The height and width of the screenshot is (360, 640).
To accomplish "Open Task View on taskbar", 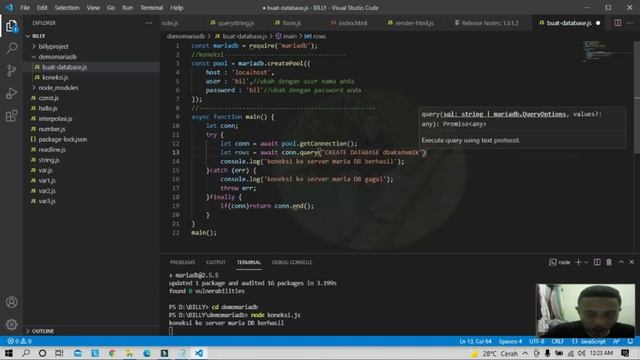I will click(59, 353).
